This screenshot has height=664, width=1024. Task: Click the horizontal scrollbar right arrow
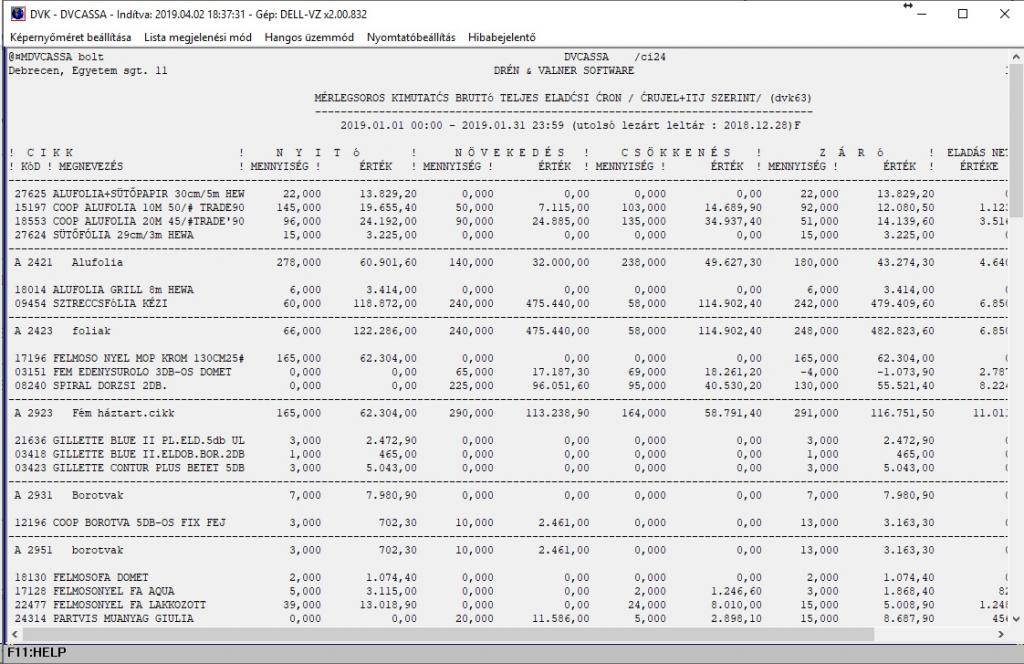pyautogui.click(x=1001, y=634)
